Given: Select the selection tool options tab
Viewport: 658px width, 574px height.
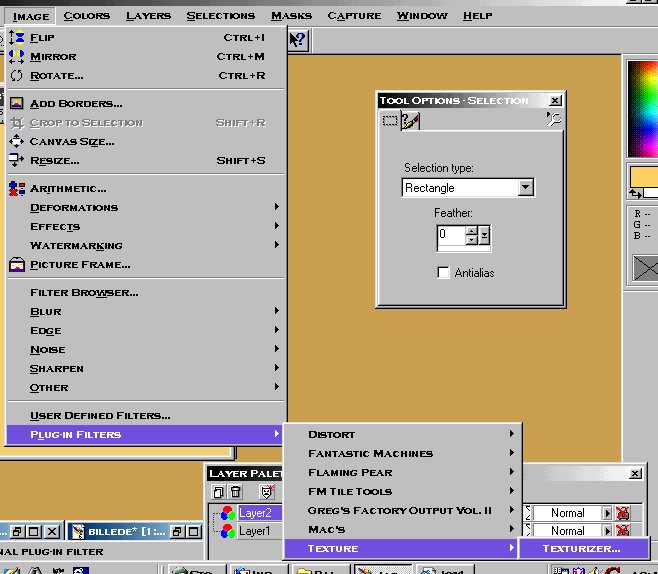Looking at the screenshot, I should coord(390,121).
